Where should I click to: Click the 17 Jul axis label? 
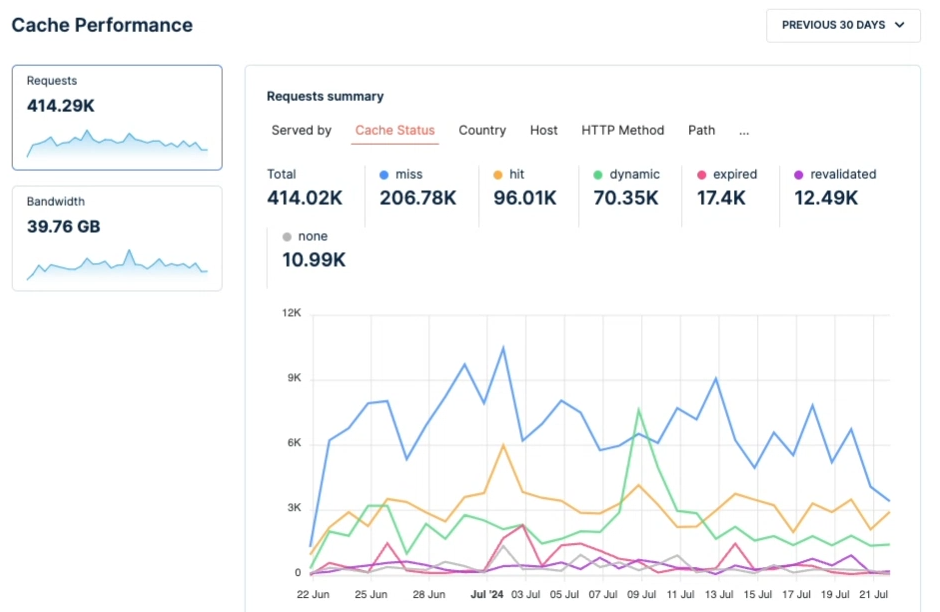pos(796,595)
